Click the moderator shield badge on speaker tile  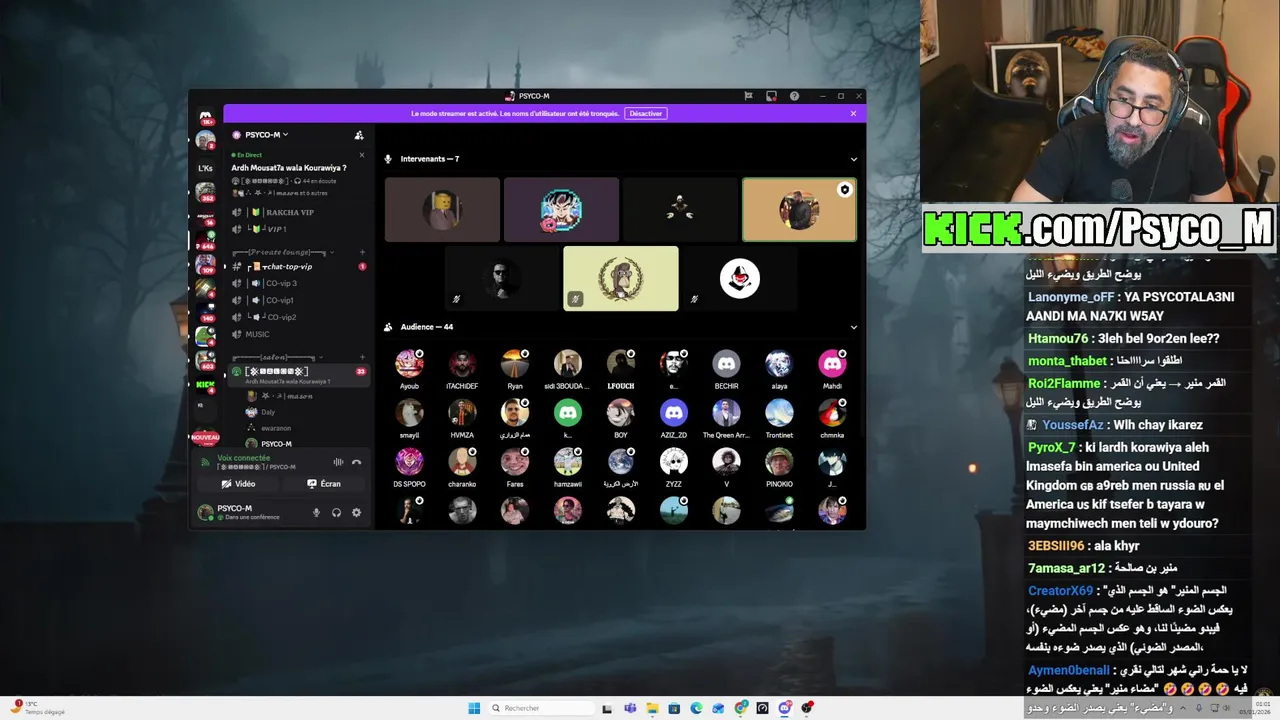tap(845, 189)
